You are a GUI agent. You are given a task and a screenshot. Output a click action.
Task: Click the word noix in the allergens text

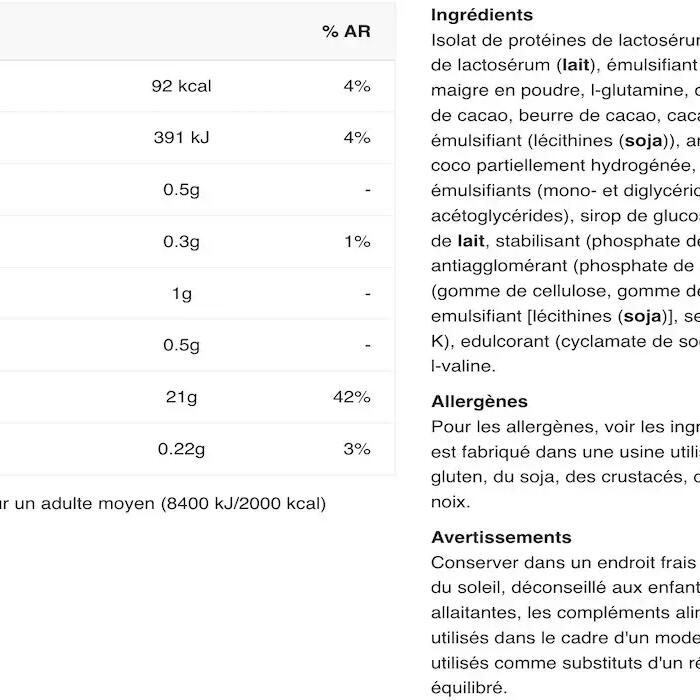450,502
